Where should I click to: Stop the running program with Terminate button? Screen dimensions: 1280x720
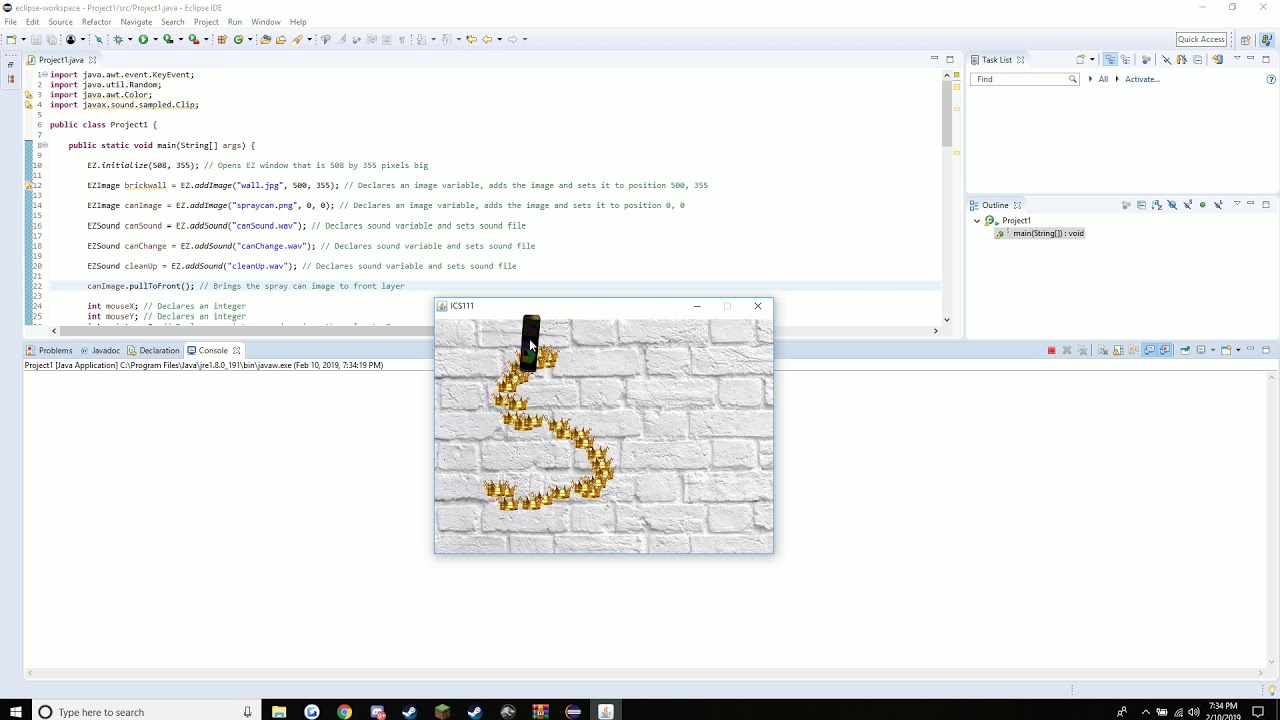1051,350
